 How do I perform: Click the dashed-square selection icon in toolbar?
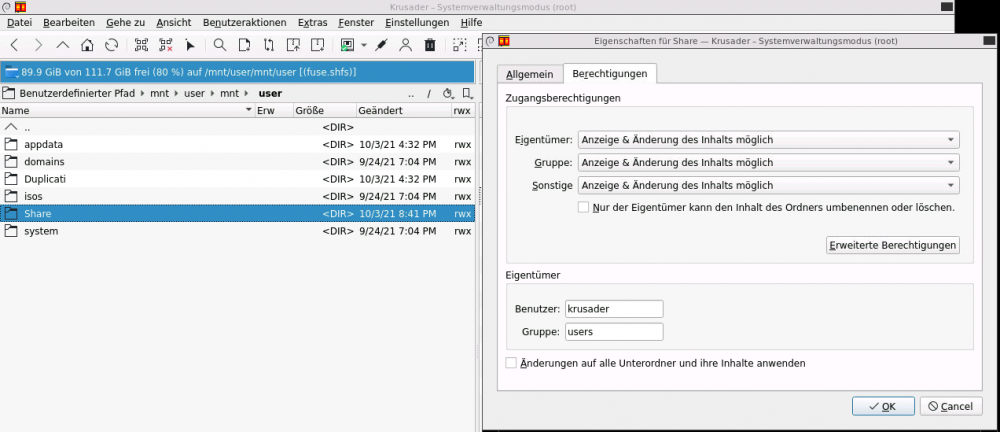[x=459, y=45]
